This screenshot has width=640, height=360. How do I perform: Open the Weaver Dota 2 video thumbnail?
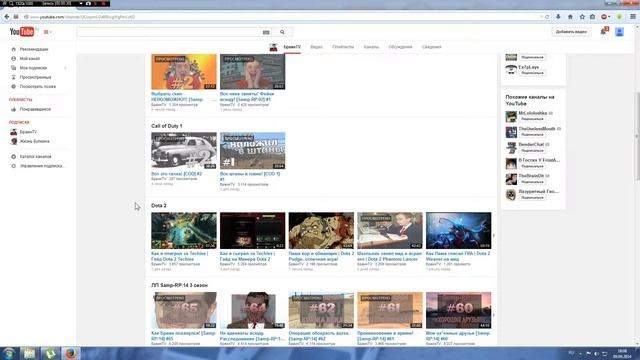point(458,231)
